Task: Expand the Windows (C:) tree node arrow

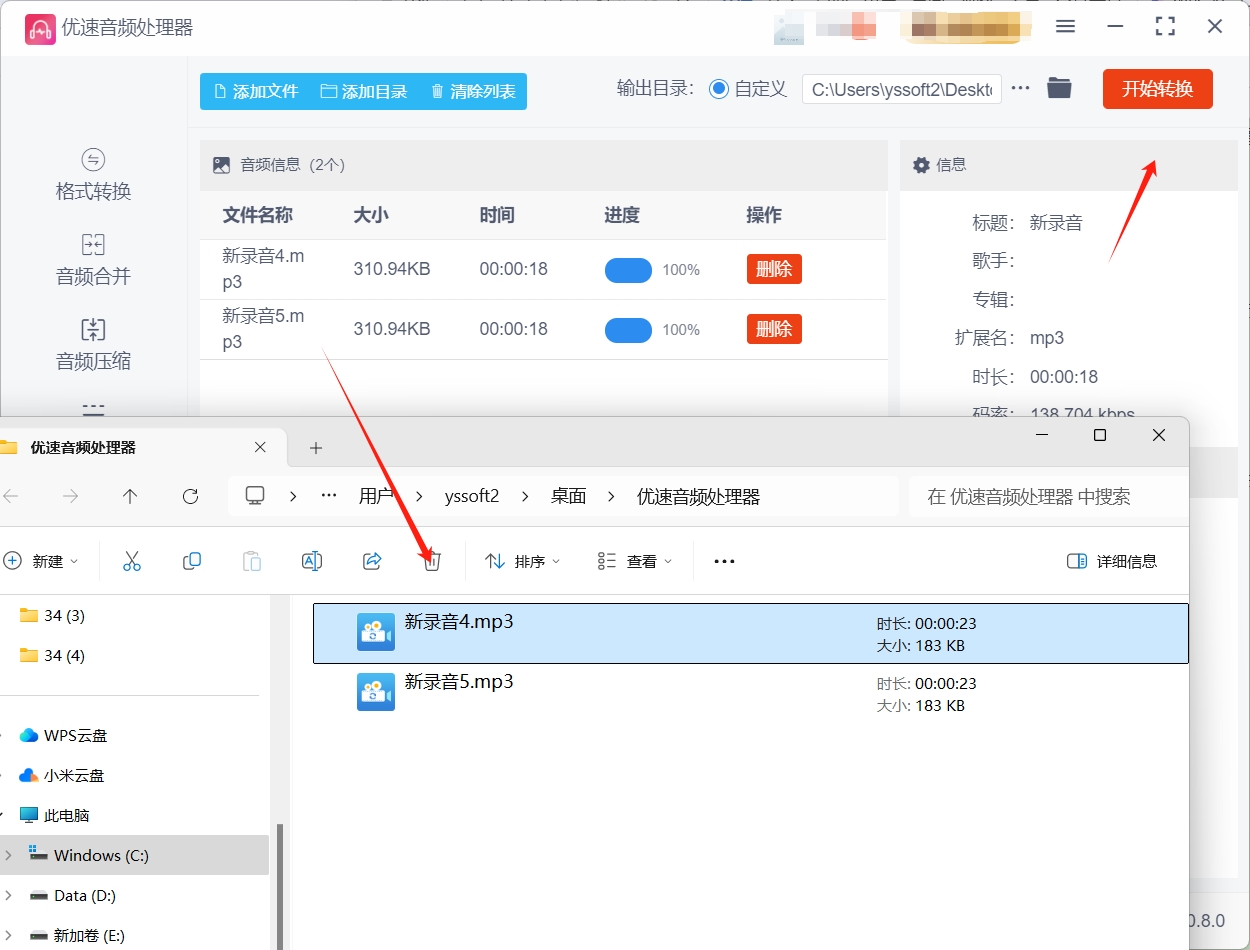Action: (x=9, y=855)
